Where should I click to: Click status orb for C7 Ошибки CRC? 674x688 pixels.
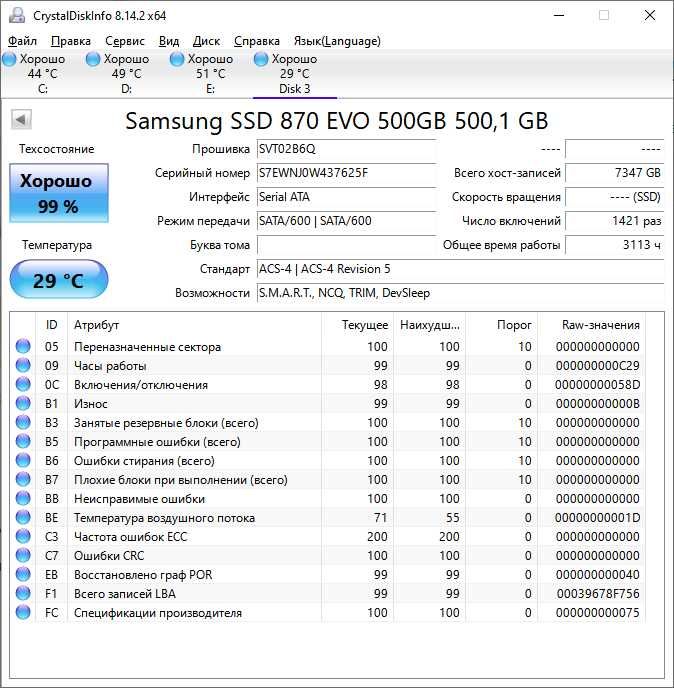point(23,555)
